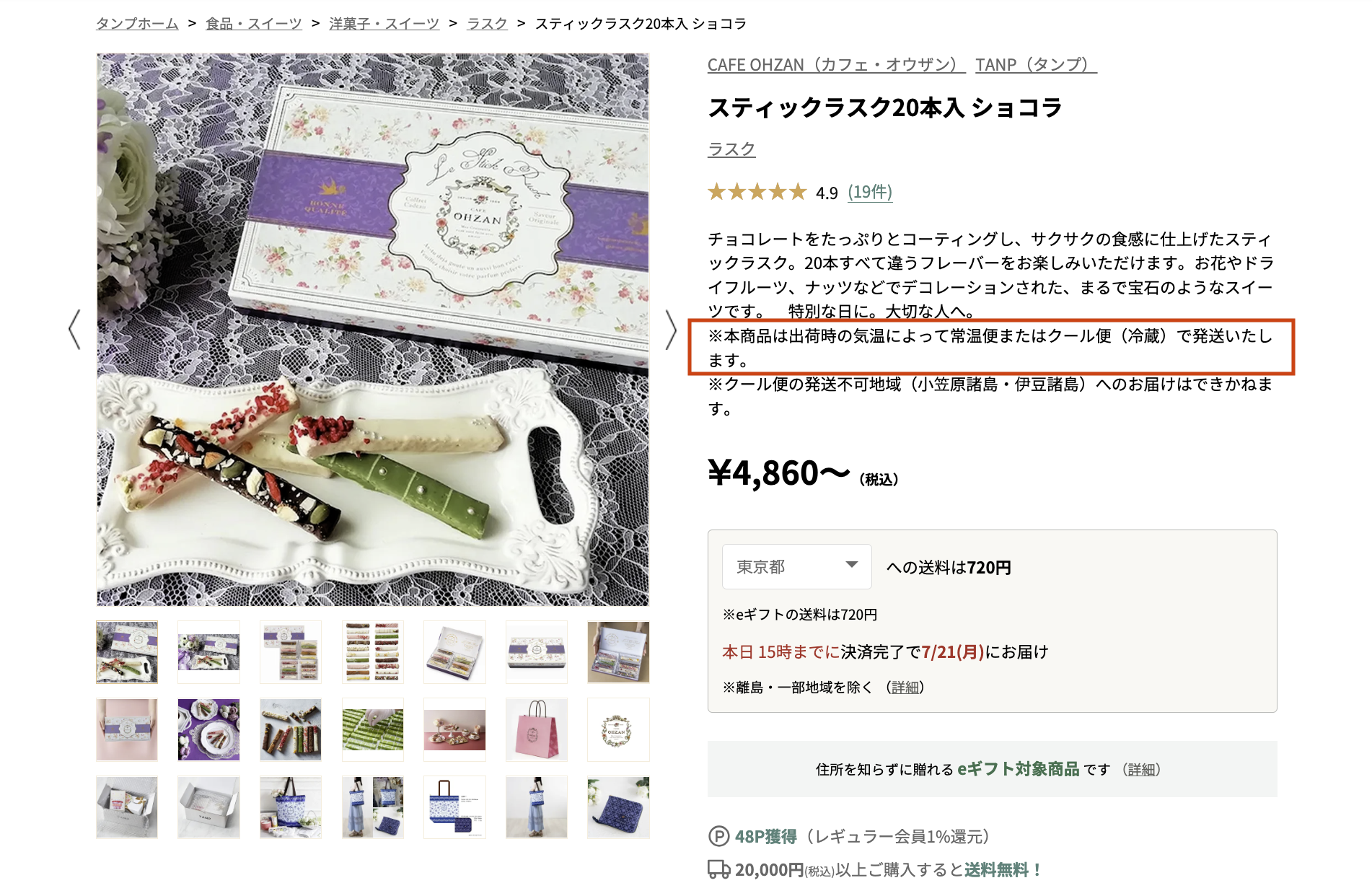The height and width of the screenshot is (896, 1372).
Task: Select the pink shopping bag thumbnail
Action: (x=537, y=729)
